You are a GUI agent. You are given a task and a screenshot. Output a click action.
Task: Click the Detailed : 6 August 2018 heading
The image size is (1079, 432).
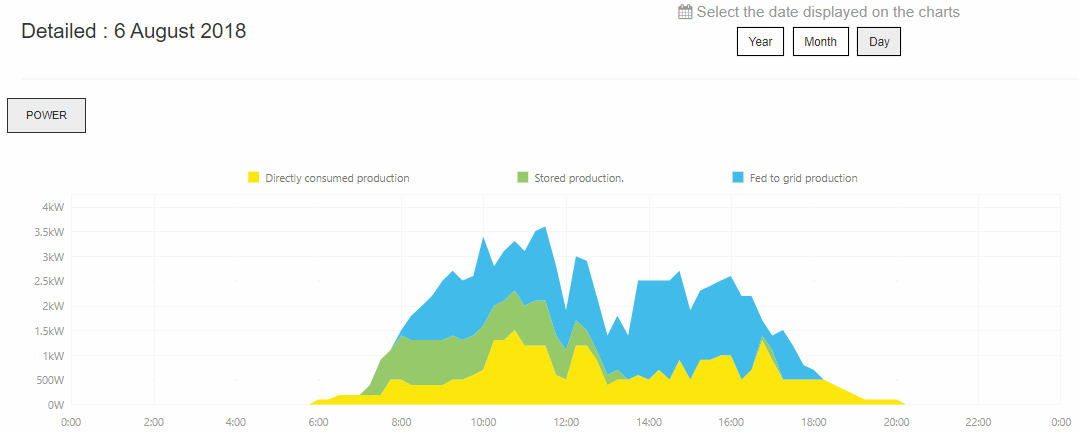click(133, 31)
